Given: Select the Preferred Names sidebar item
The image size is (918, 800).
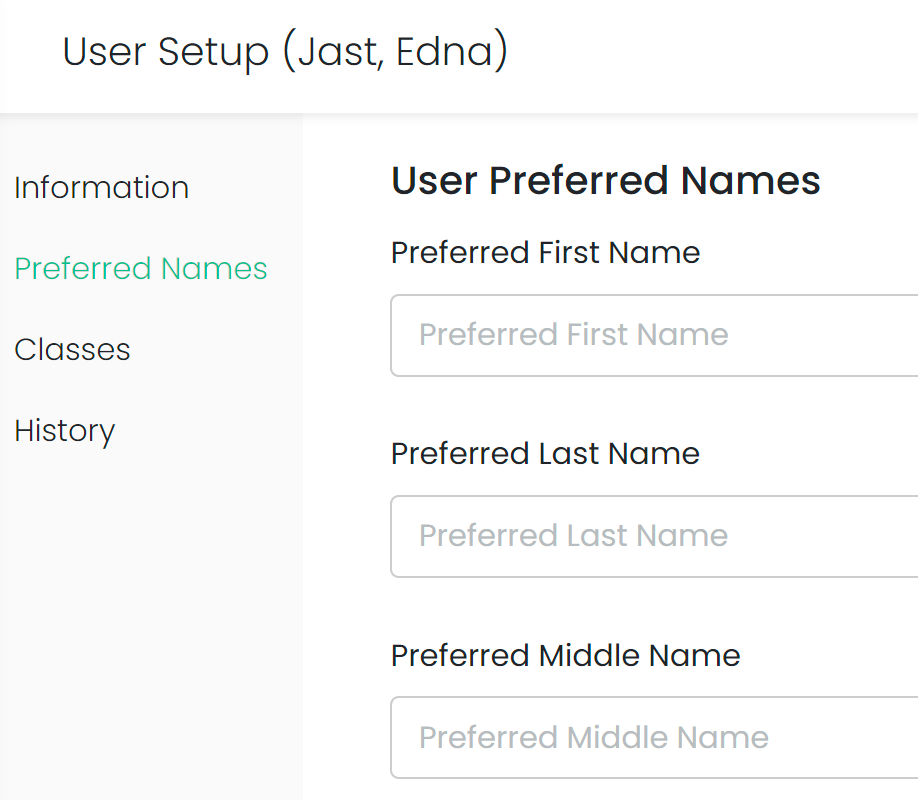Looking at the screenshot, I should (x=141, y=269).
